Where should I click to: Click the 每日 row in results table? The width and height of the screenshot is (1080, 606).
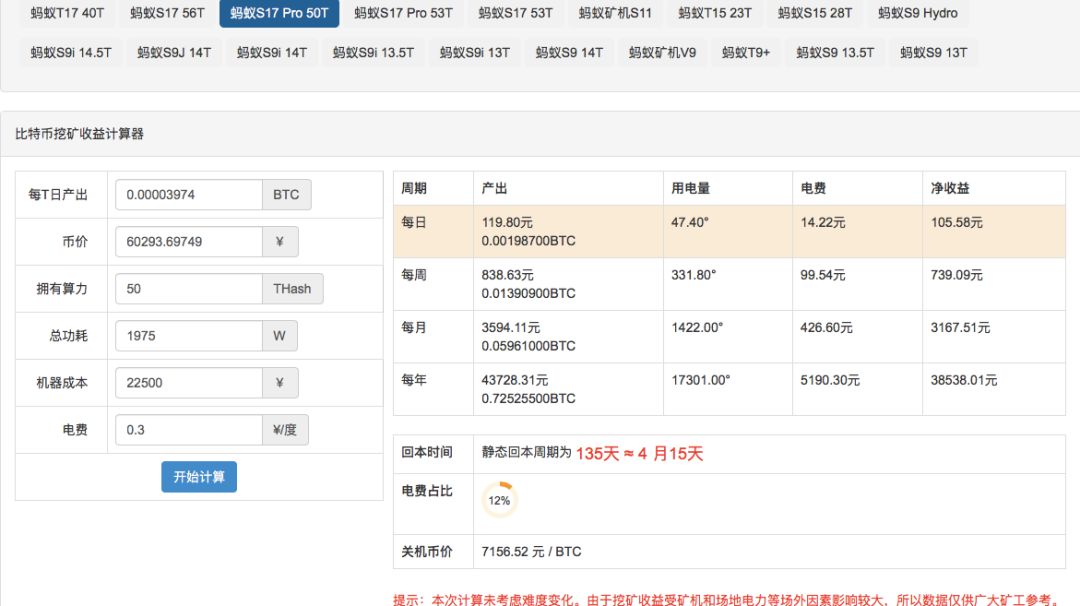tap(729, 231)
